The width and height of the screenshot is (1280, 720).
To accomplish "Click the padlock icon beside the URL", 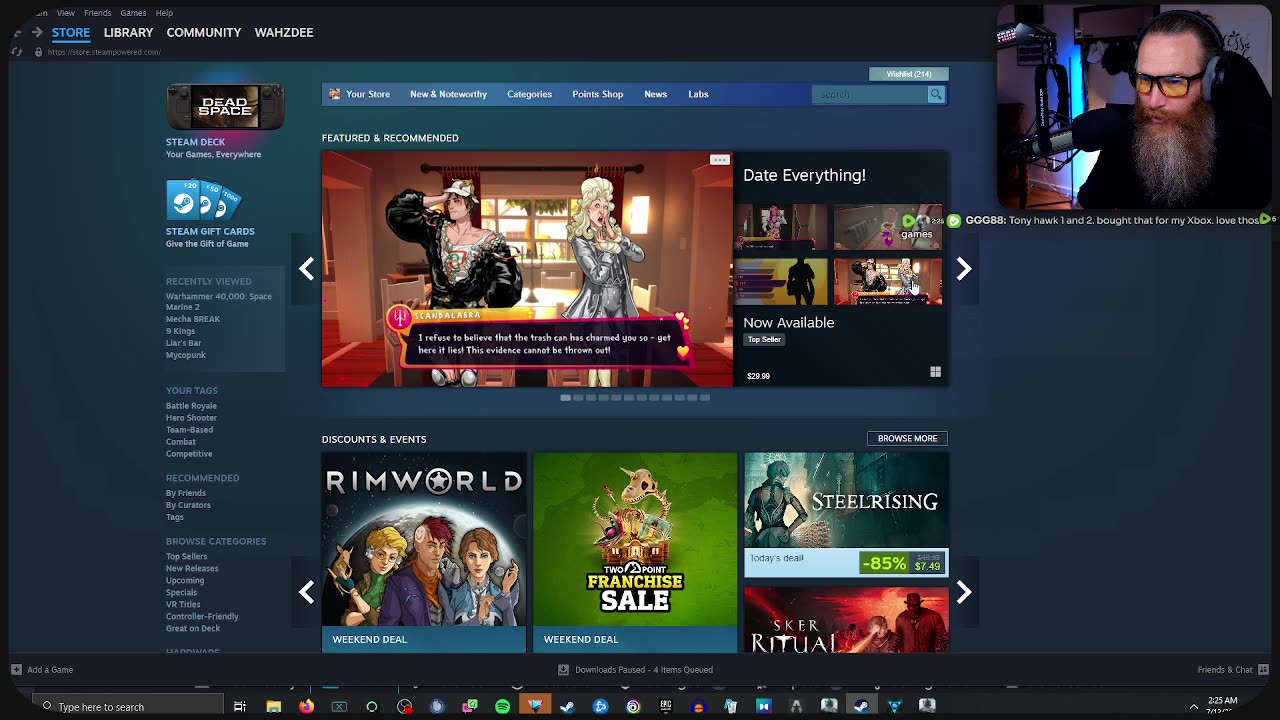I will point(38,52).
